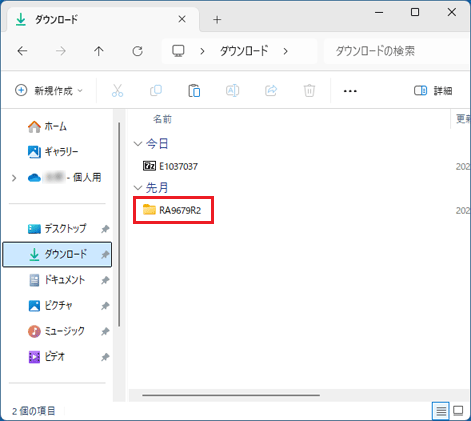Click the pin icon next to ピクチャ

pos(105,306)
